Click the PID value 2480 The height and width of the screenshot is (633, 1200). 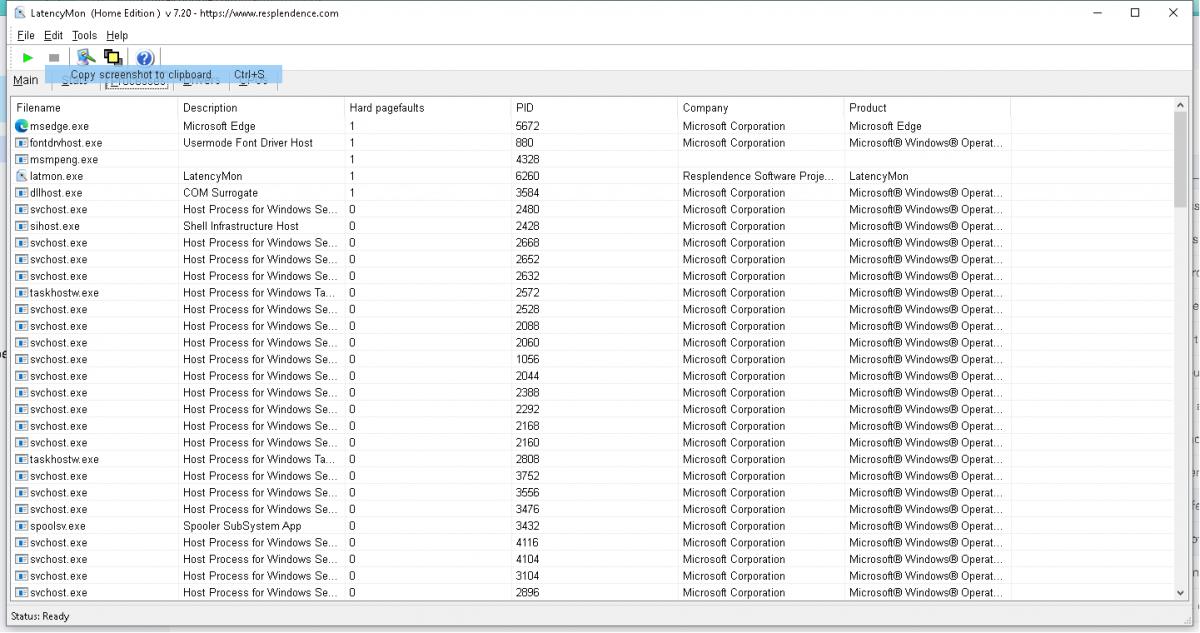click(527, 210)
